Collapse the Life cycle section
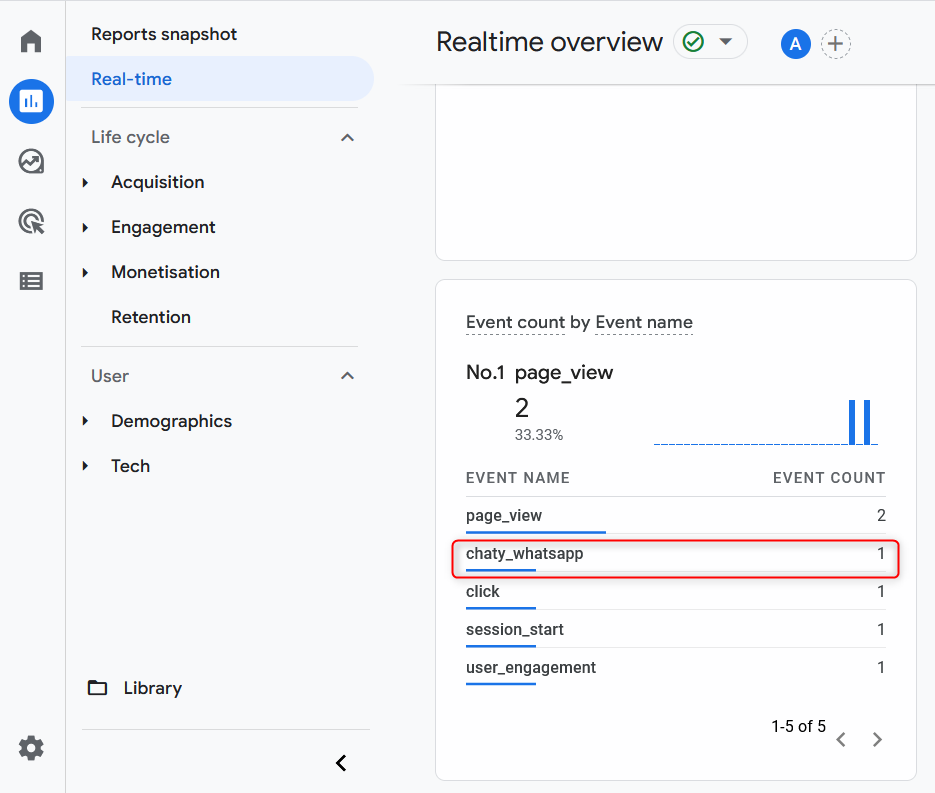 point(347,138)
